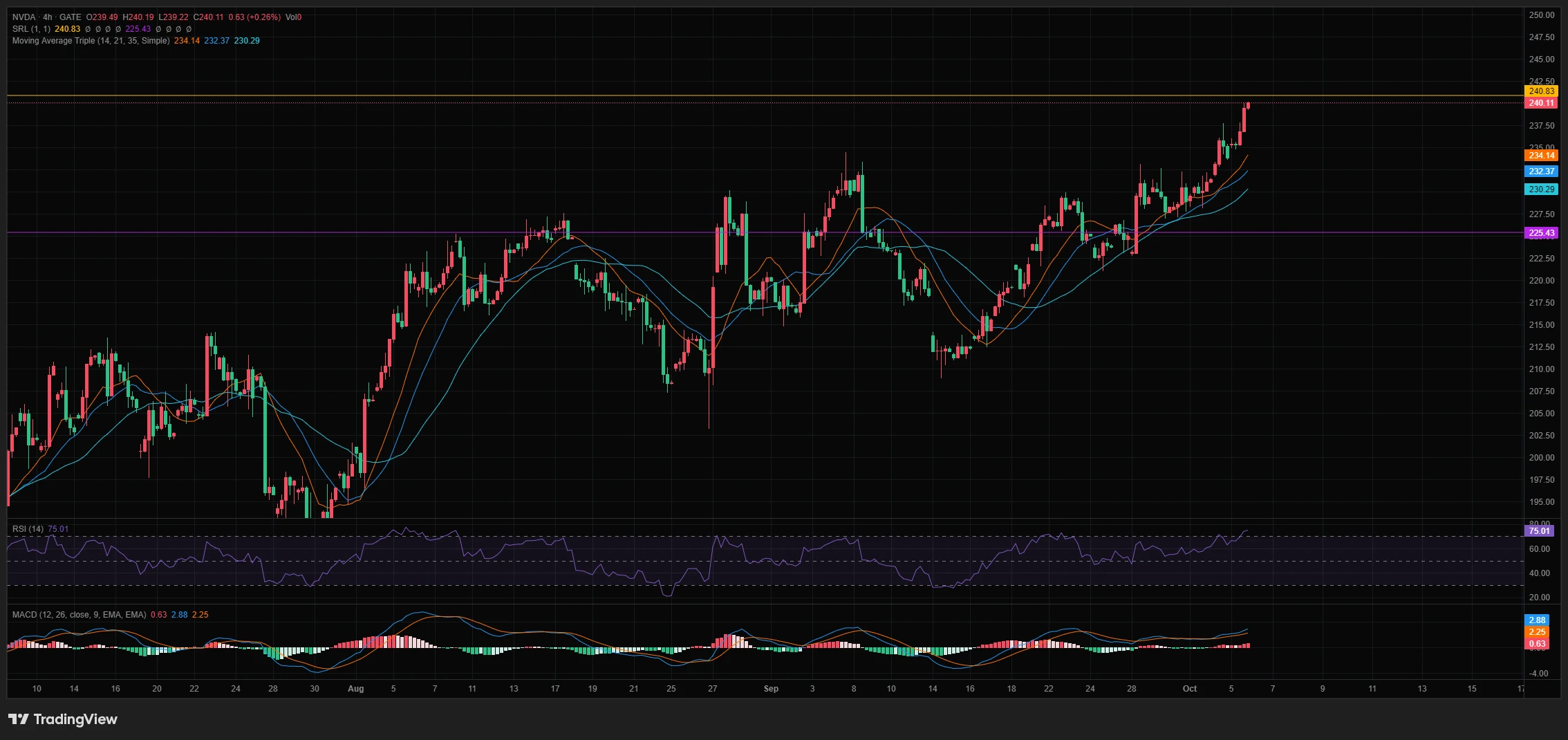Click the Vol0 volume value in legend

(x=294, y=17)
